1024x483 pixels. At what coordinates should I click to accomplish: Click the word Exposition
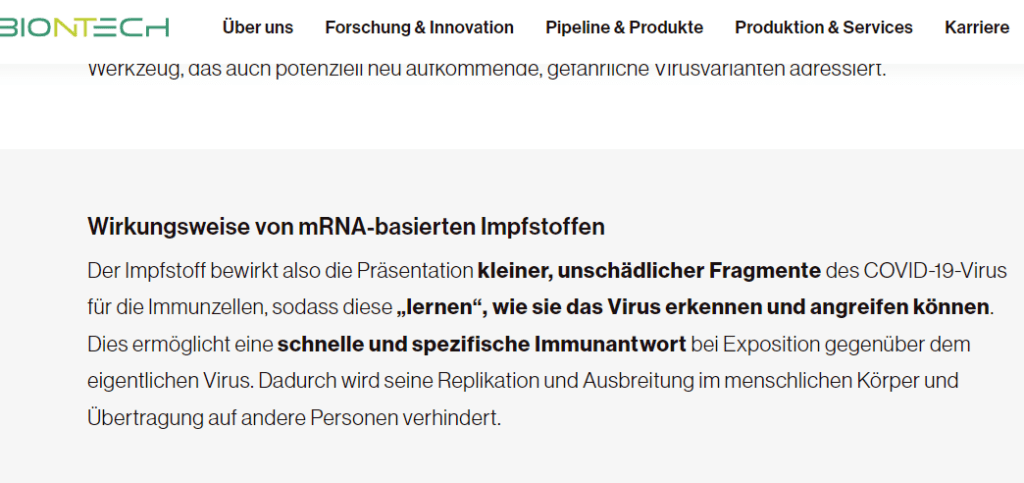coord(769,344)
